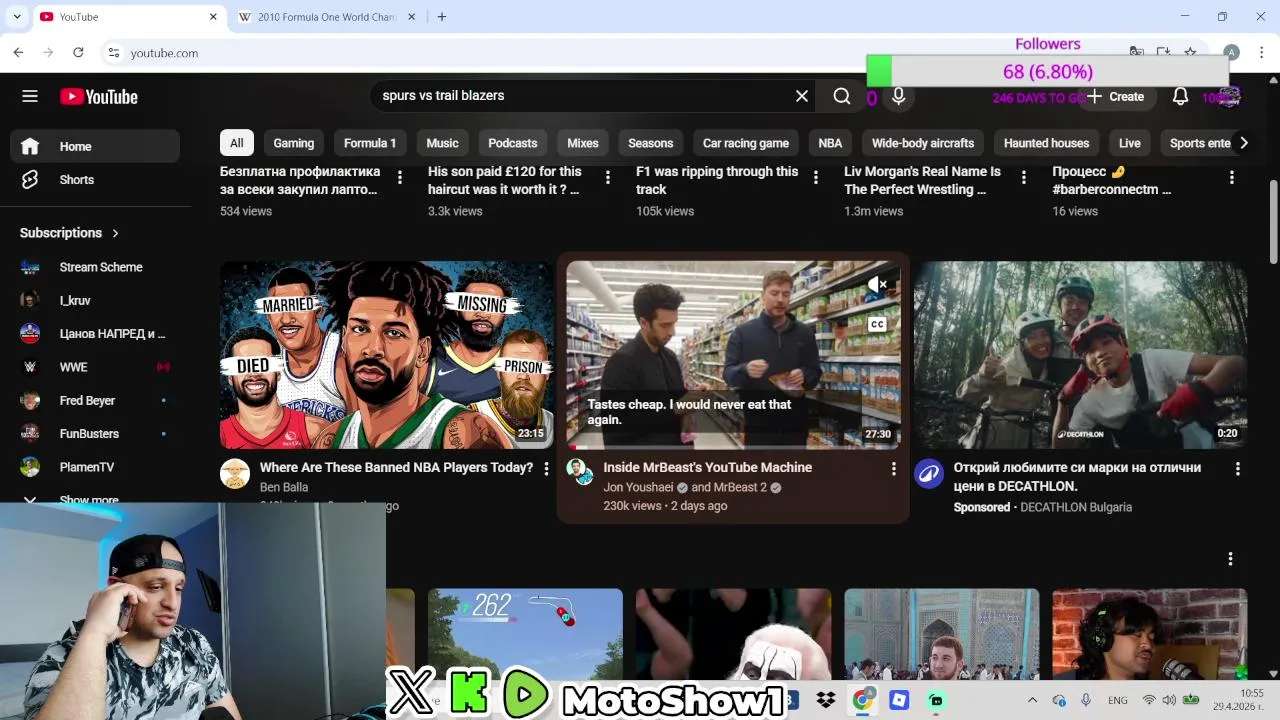Select the All filter chip

point(237,143)
